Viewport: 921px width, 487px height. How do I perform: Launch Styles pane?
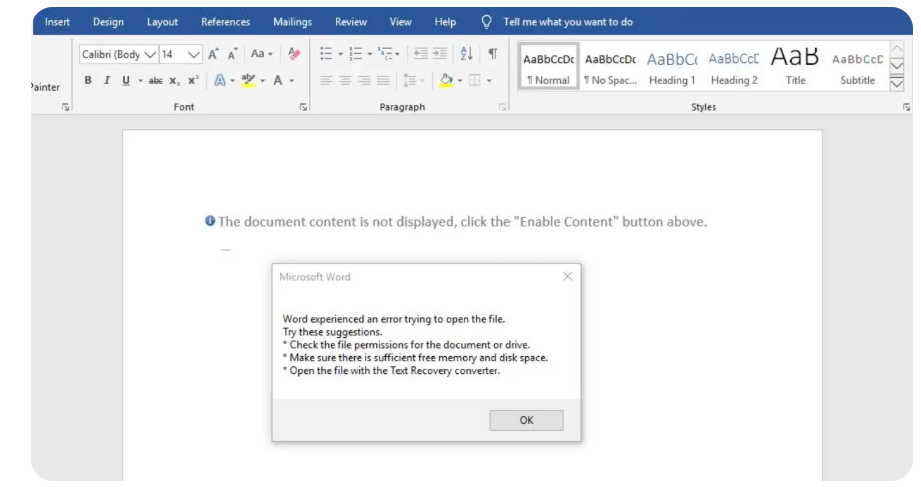click(x=906, y=107)
